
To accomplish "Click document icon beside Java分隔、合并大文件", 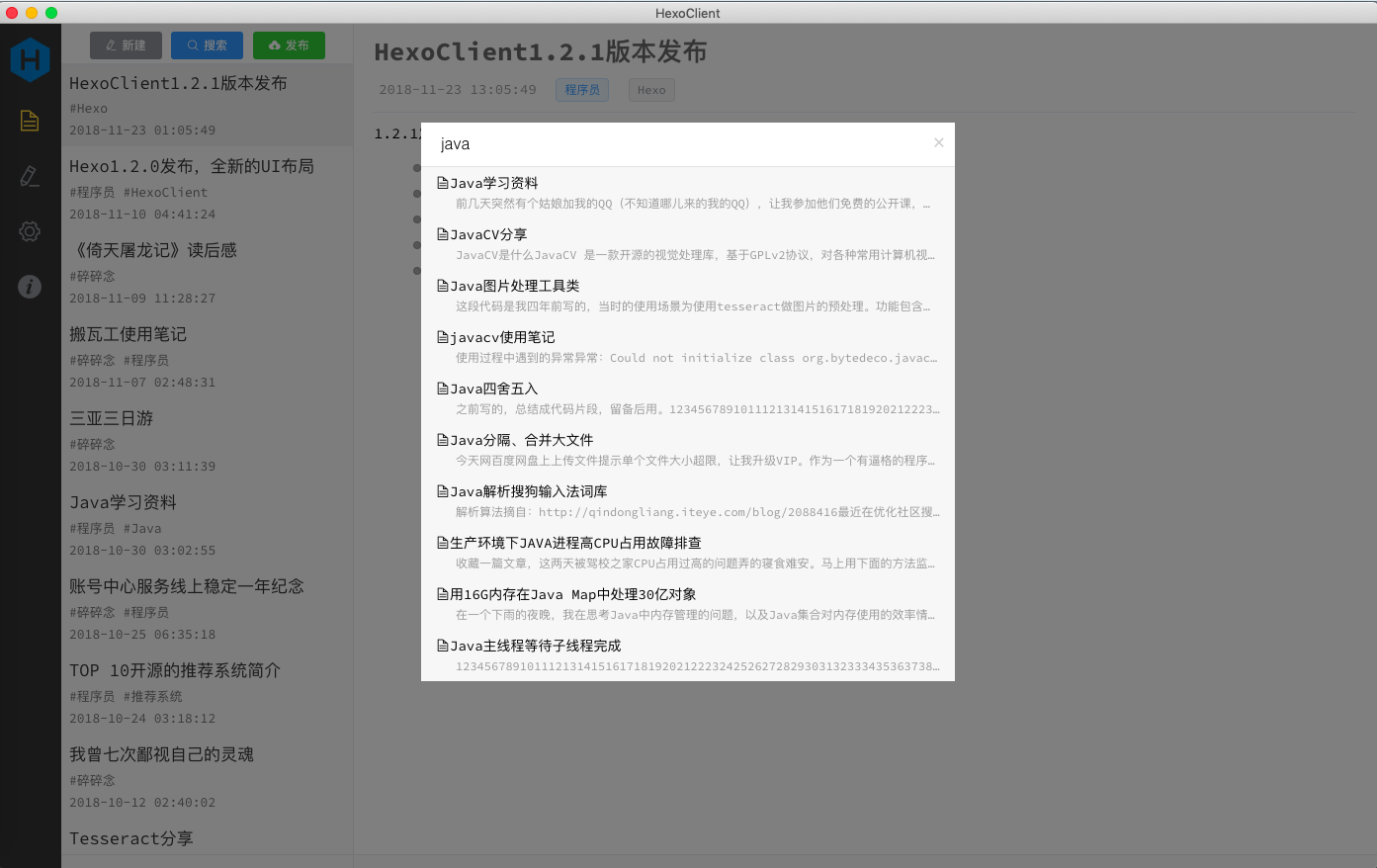I will [443, 440].
